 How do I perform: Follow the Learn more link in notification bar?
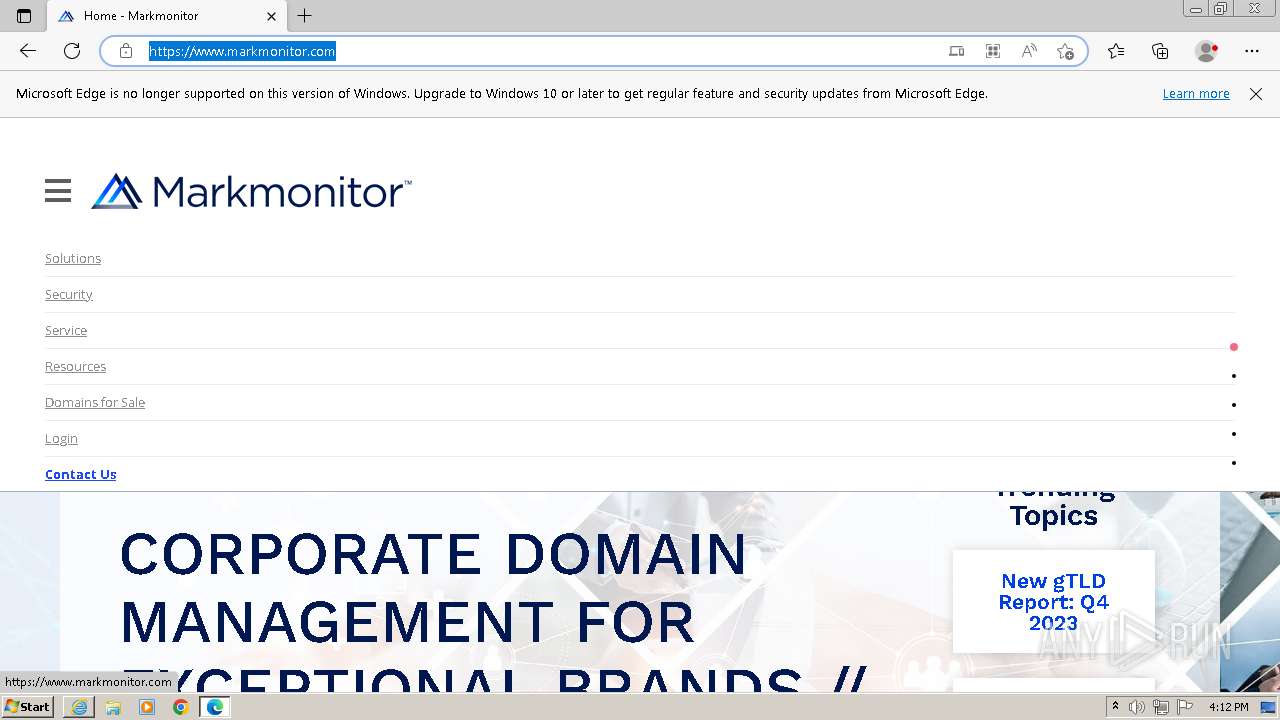(x=1196, y=94)
